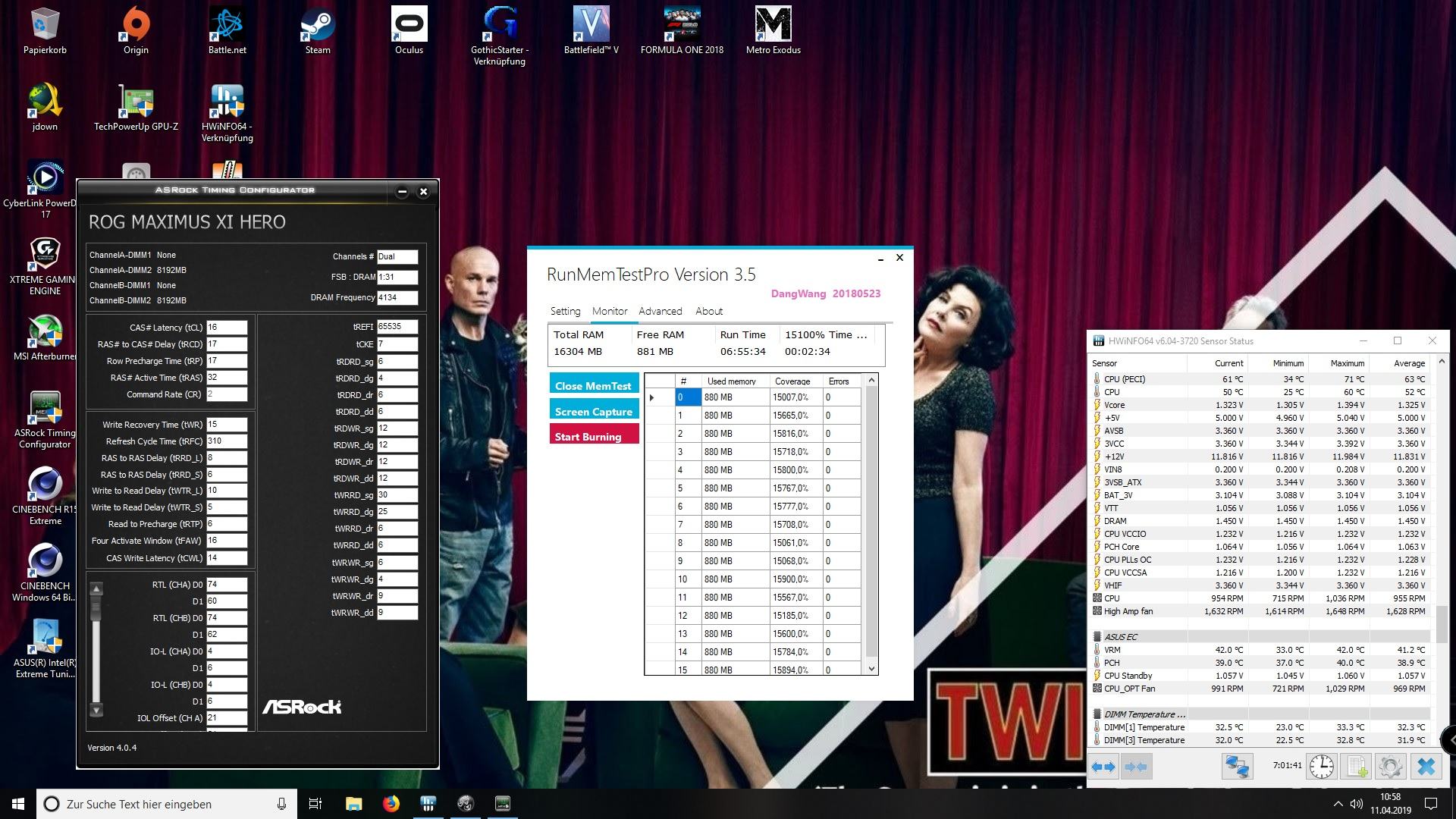Open CINEBENCH Windows 64 Bit icon
This screenshot has width=1456, height=819.
click(45, 572)
